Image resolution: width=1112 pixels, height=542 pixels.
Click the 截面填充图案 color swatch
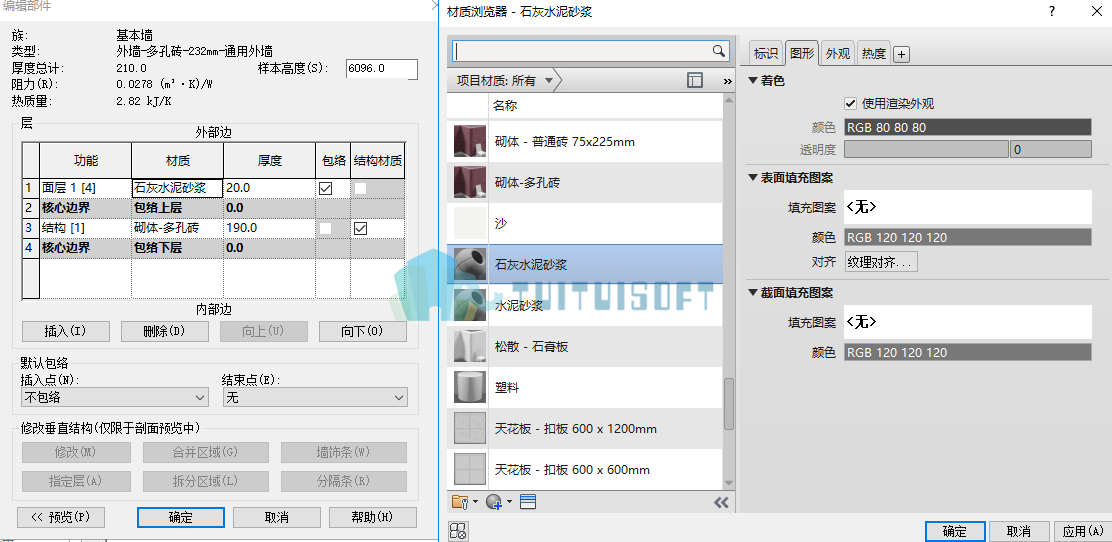968,353
